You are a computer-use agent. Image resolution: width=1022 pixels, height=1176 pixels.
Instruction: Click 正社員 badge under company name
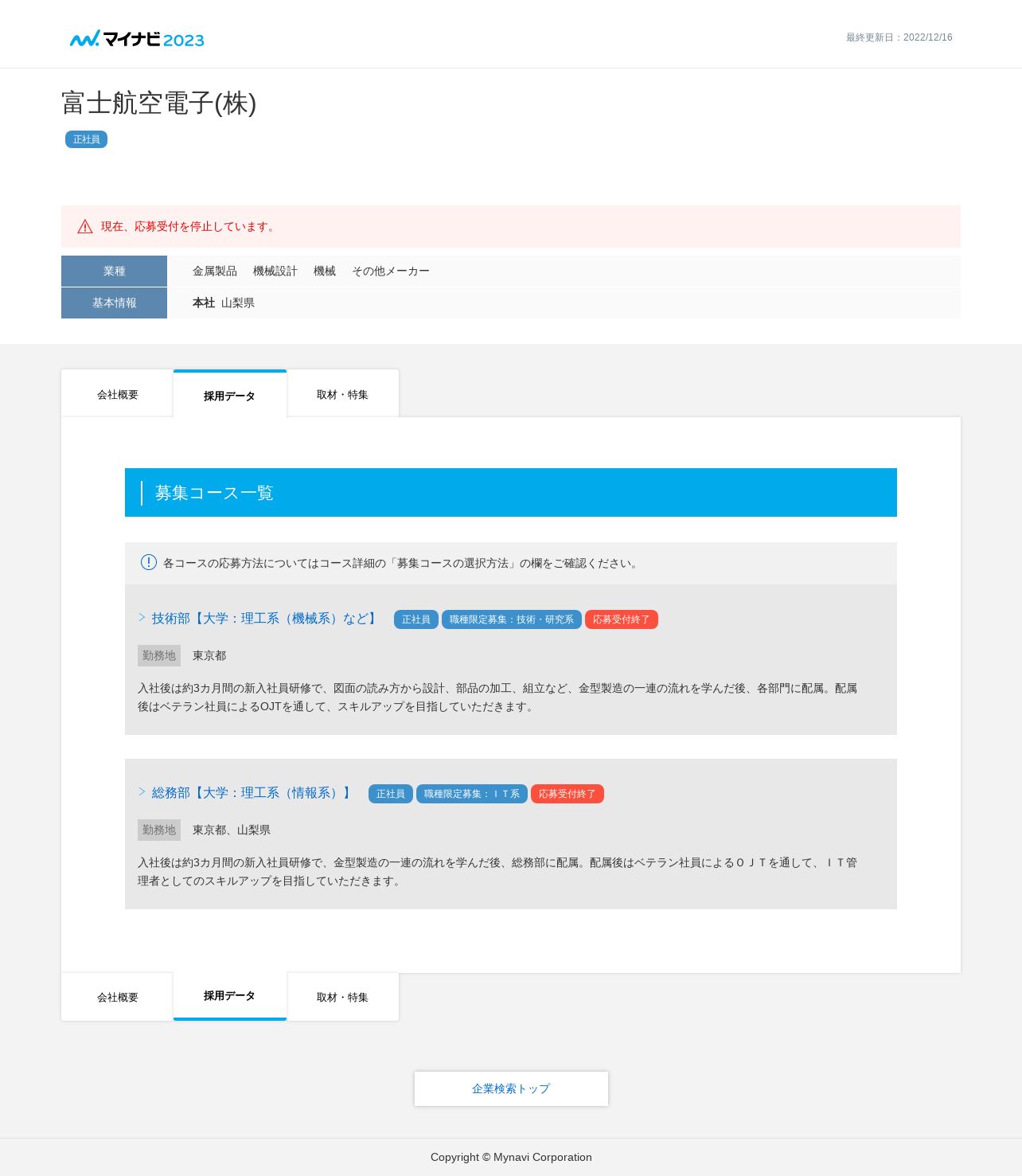pos(86,139)
